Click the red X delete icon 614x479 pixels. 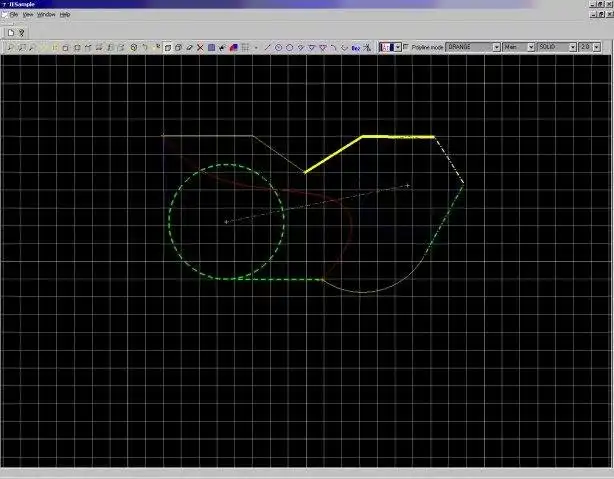point(200,47)
